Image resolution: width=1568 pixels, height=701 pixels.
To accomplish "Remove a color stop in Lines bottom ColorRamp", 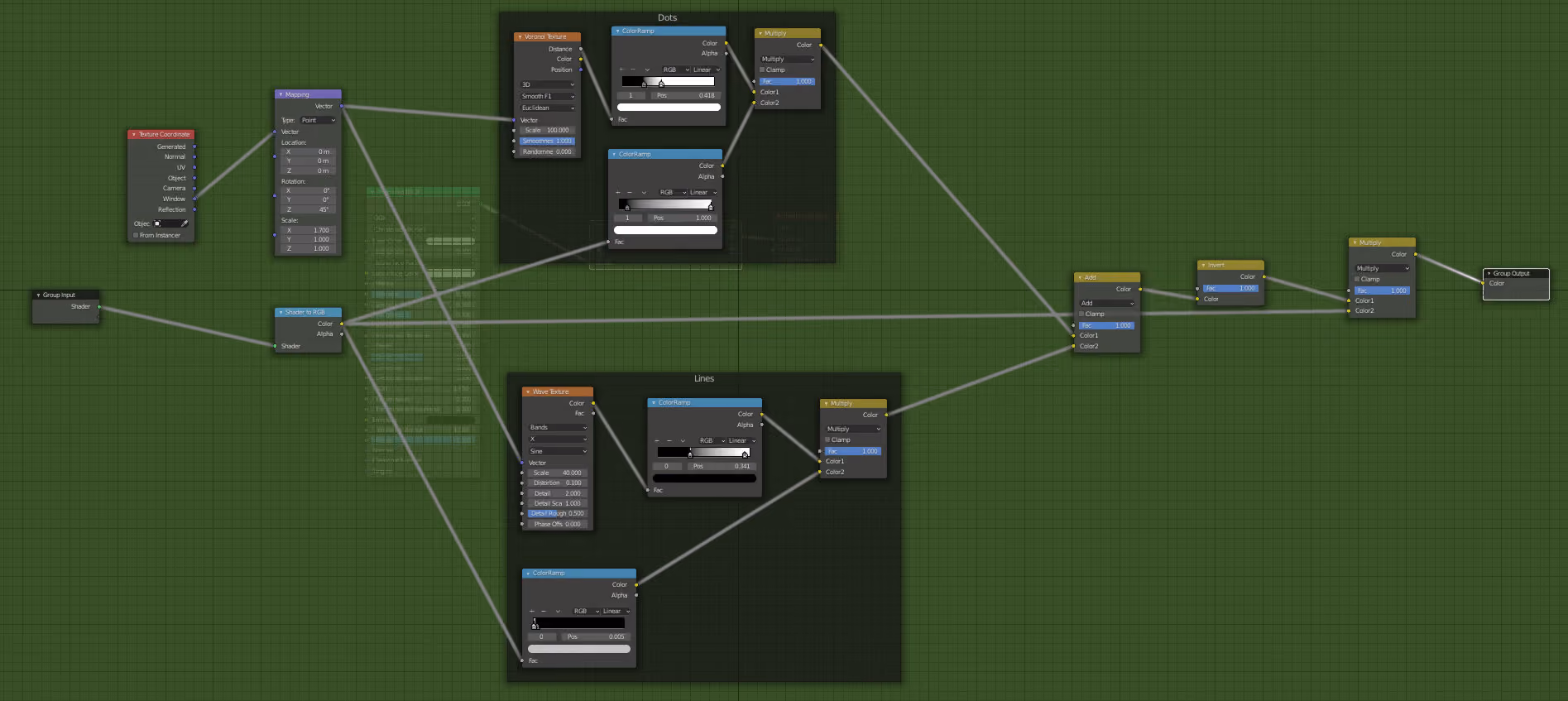I will [544, 611].
